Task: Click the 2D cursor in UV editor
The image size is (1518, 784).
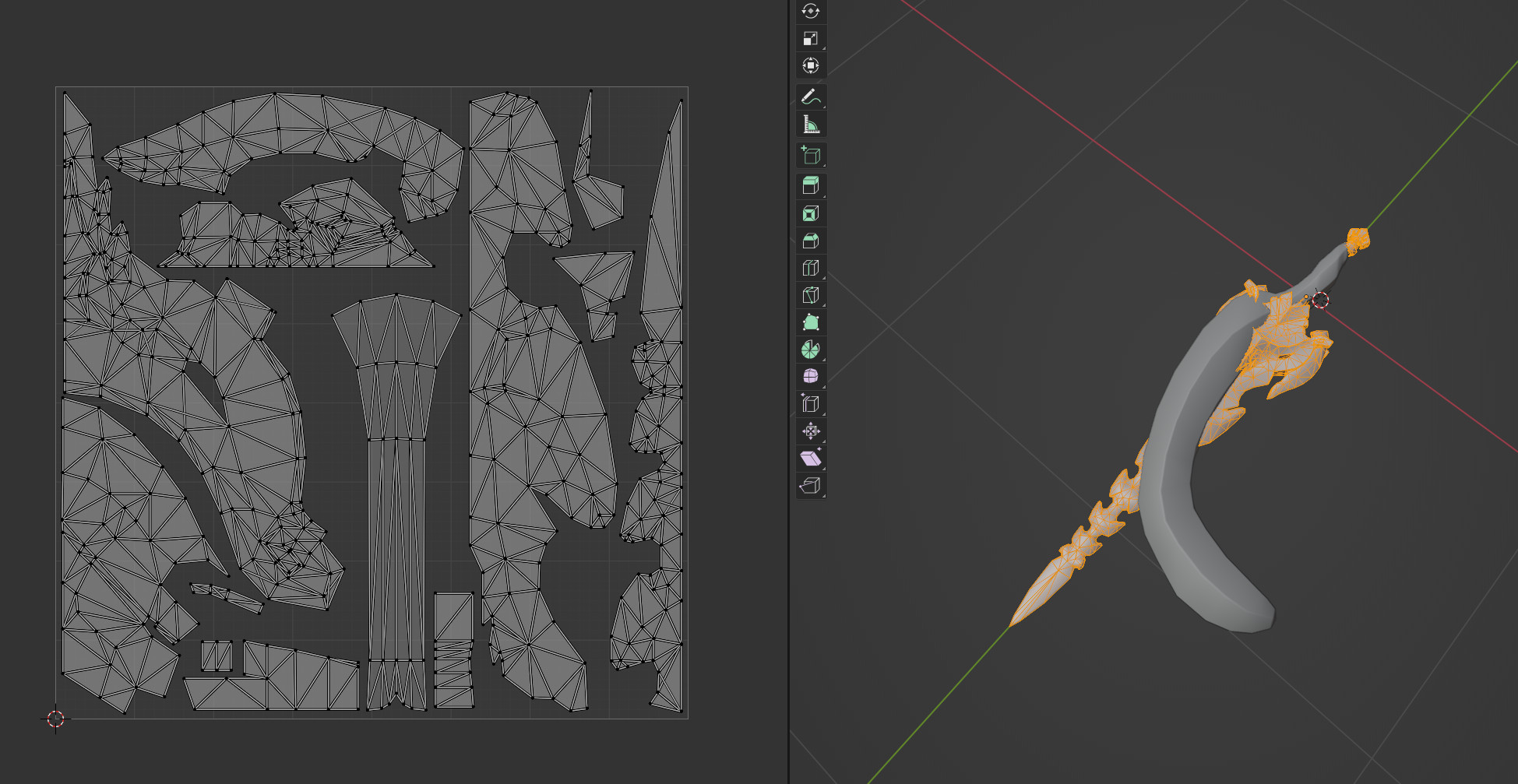Action: pos(55,719)
